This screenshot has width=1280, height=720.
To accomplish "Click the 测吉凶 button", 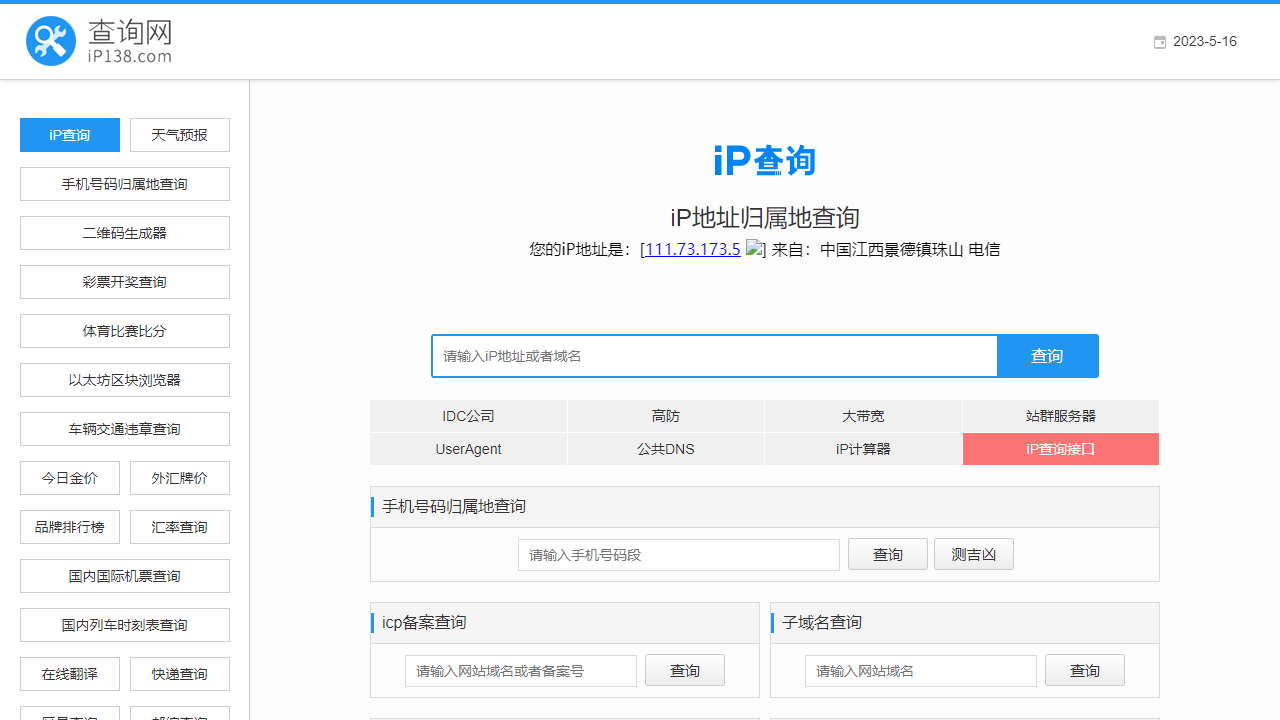I will tap(973, 553).
